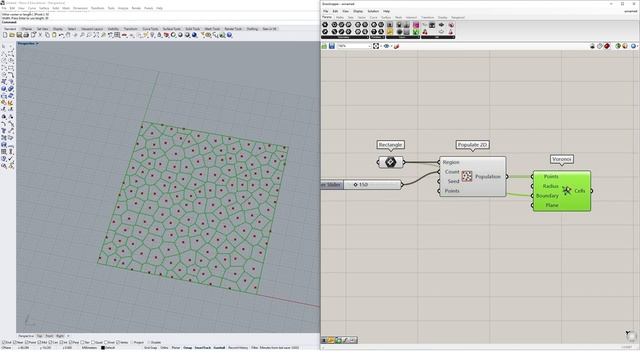Click the Default layer black color swatch
Screen dimensions: 640x360
coord(103,348)
